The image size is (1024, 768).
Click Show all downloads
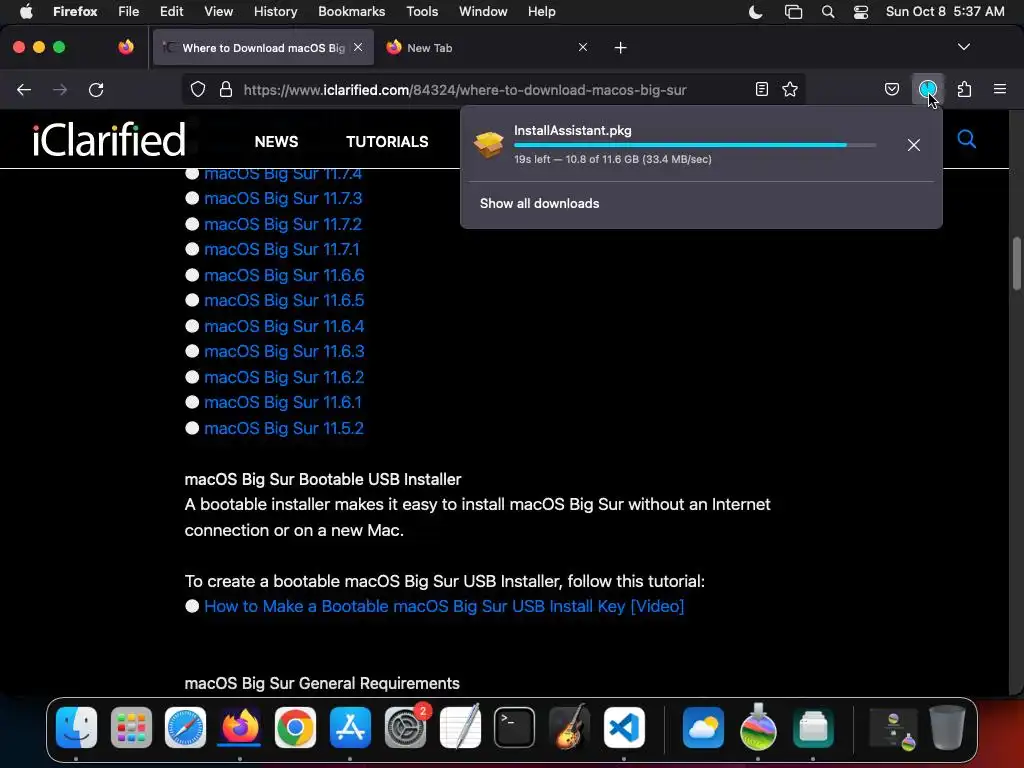pyautogui.click(x=539, y=203)
